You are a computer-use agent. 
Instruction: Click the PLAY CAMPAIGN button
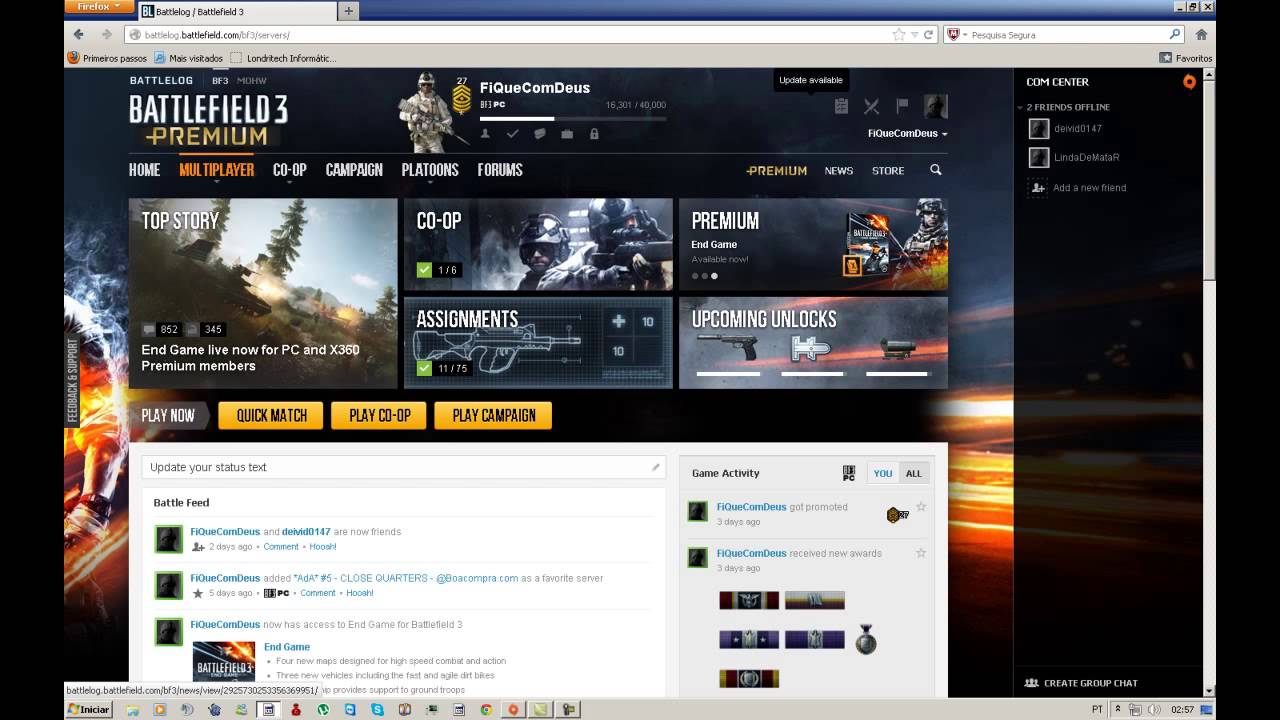tap(493, 416)
